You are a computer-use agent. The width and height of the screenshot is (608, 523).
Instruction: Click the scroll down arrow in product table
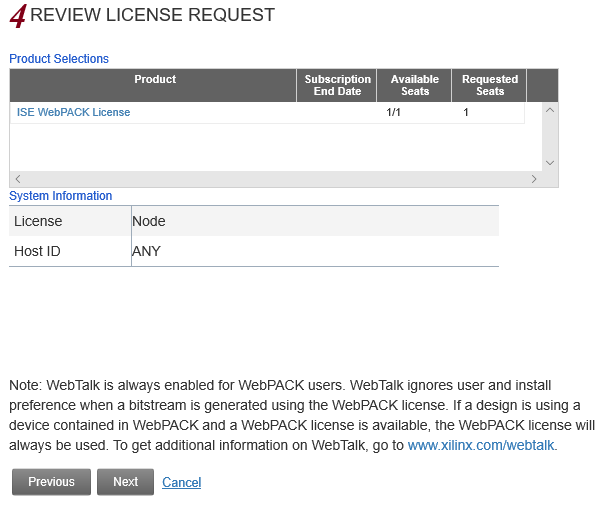[549, 162]
